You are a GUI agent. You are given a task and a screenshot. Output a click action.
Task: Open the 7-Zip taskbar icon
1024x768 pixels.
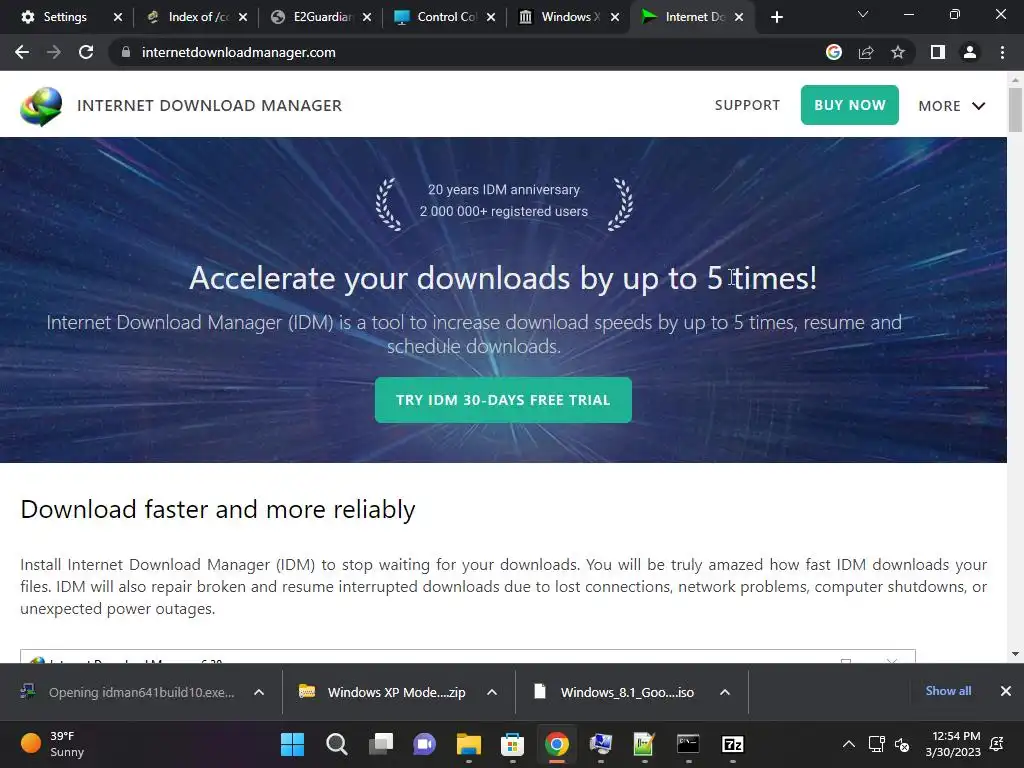coord(733,744)
